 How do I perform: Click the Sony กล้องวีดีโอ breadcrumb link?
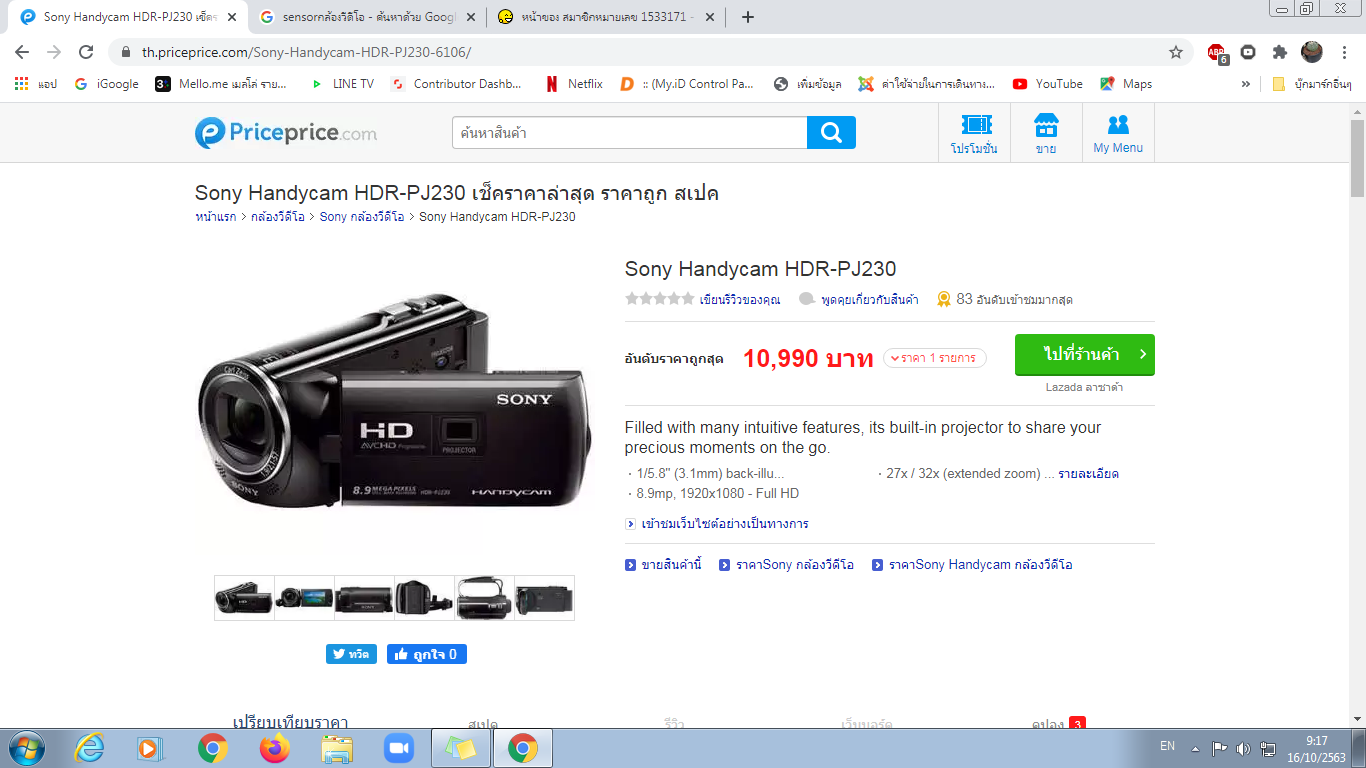coord(362,216)
